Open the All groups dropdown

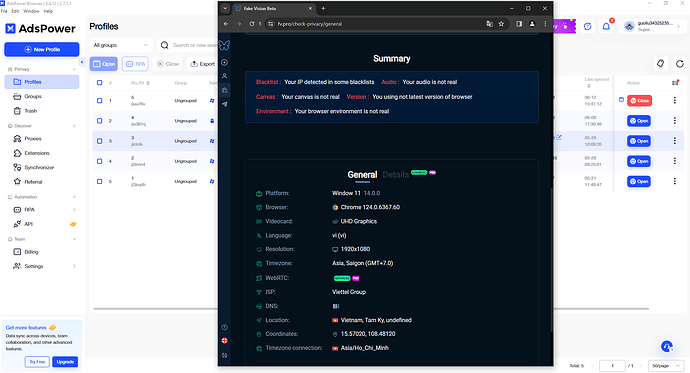pos(121,45)
